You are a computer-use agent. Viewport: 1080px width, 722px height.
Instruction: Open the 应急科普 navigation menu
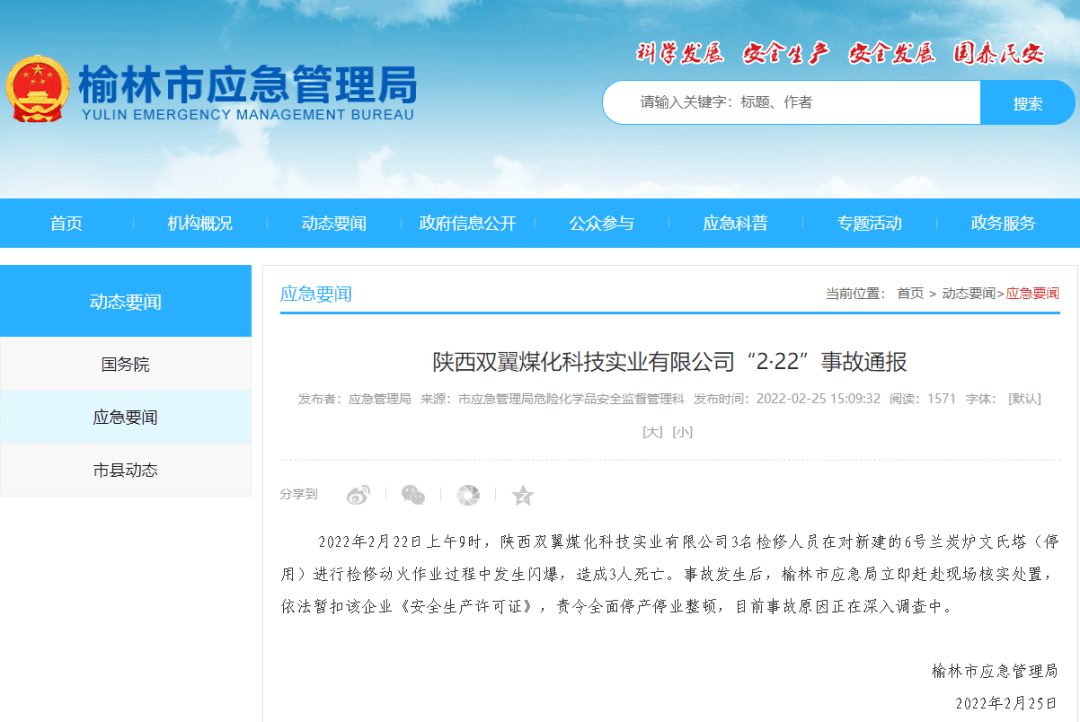[735, 223]
